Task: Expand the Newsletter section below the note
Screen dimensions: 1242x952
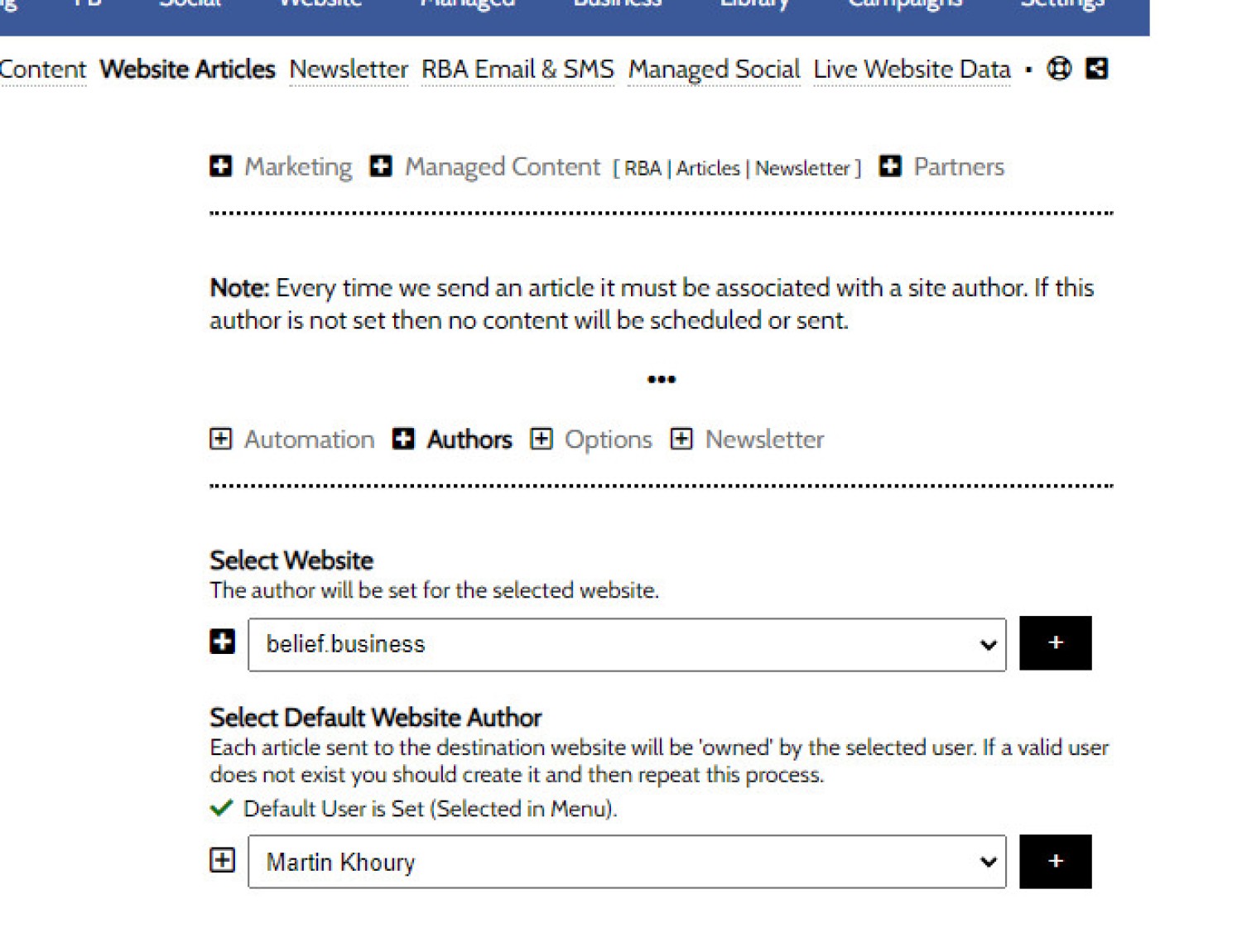Action: tap(748, 439)
